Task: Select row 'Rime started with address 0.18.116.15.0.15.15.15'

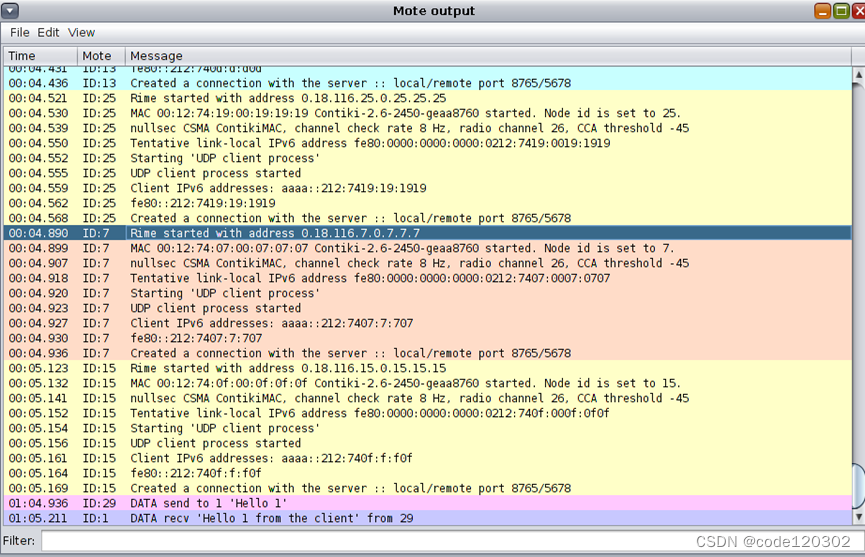Action: (428, 368)
